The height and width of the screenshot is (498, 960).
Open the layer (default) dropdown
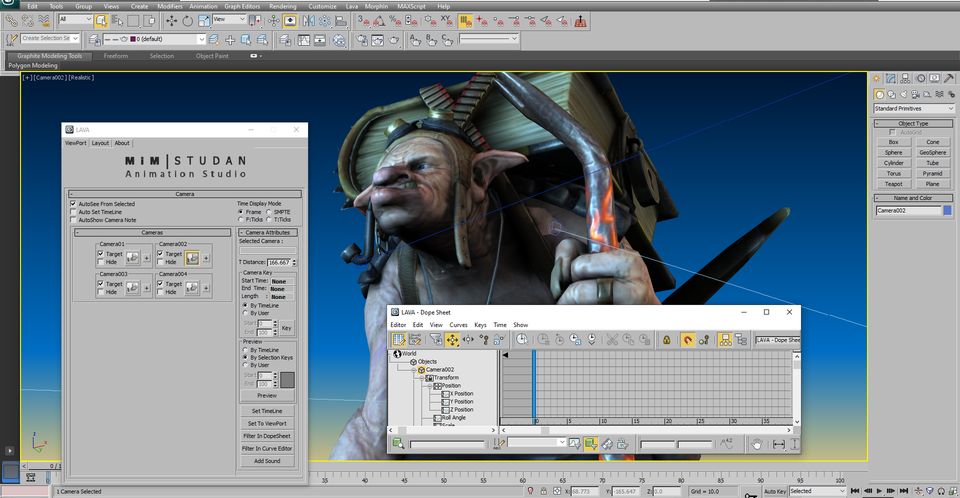tap(155, 40)
